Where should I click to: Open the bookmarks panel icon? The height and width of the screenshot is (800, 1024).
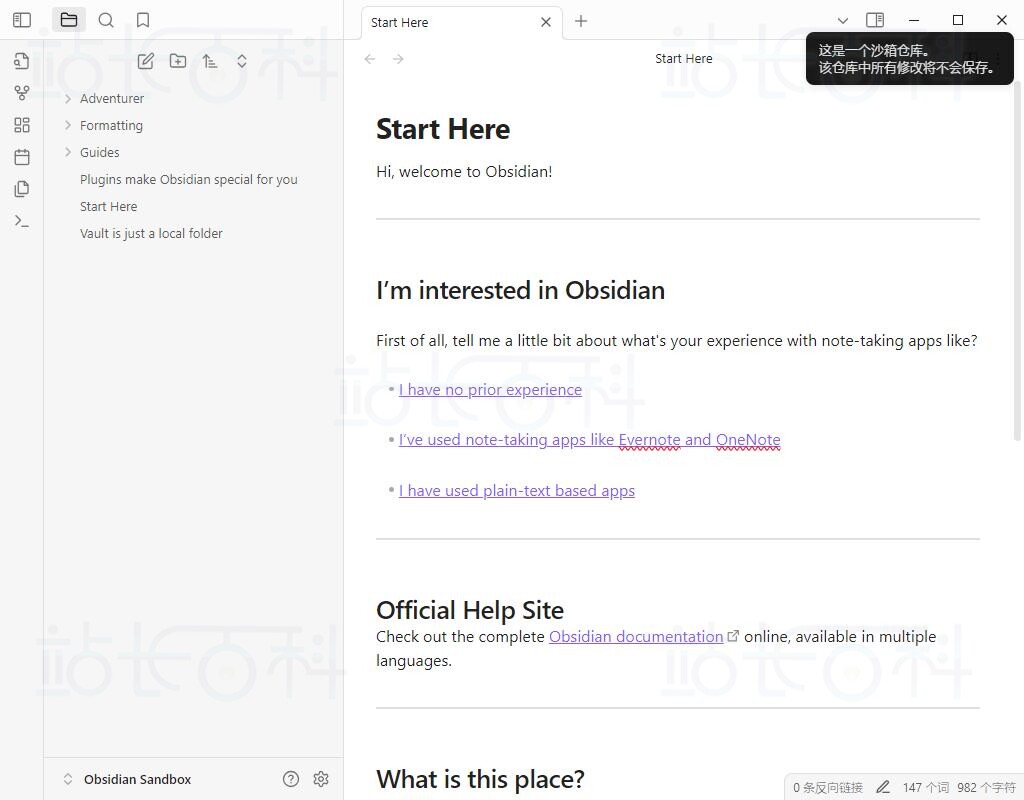click(x=143, y=20)
